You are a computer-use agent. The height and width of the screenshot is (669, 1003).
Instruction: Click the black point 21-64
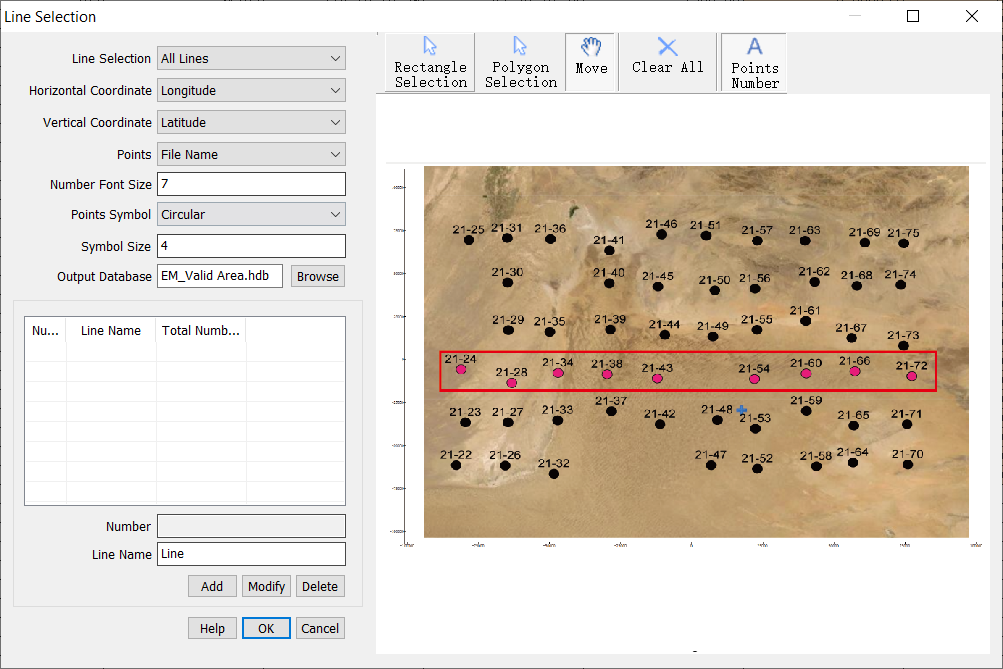point(853,462)
